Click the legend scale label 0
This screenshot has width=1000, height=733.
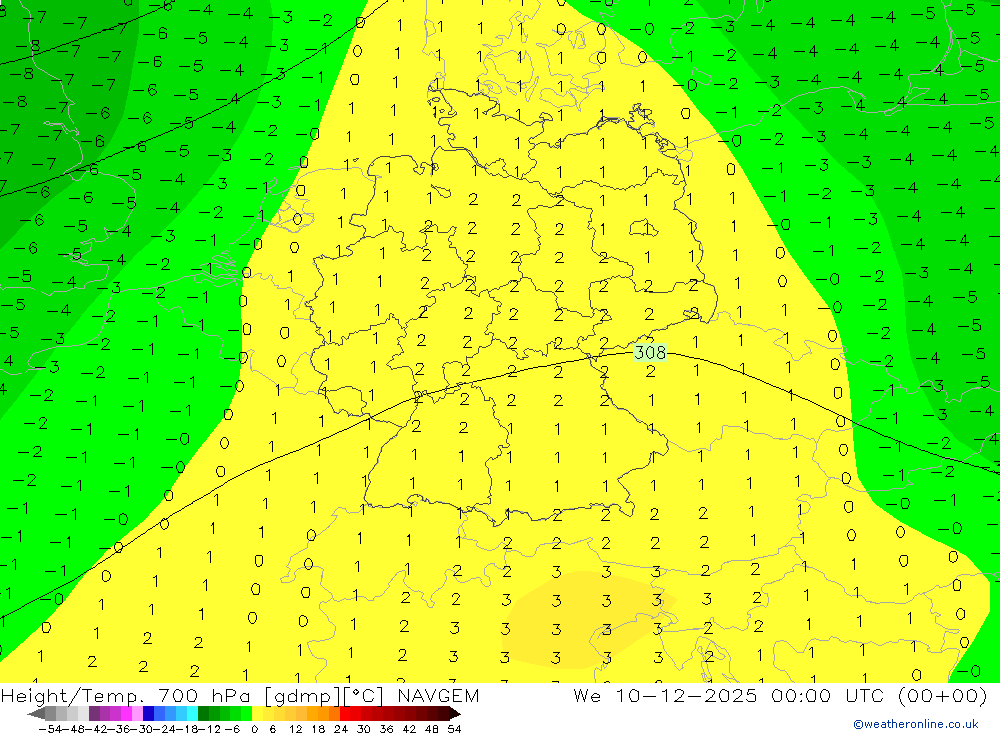tap(254, 729)
